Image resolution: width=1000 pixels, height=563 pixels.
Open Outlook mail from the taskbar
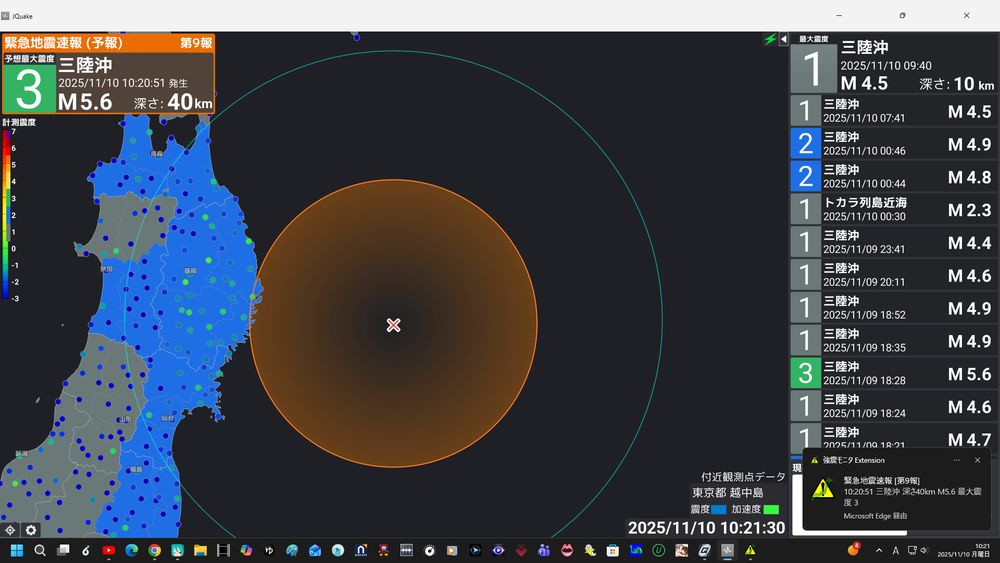coord(315,550)
